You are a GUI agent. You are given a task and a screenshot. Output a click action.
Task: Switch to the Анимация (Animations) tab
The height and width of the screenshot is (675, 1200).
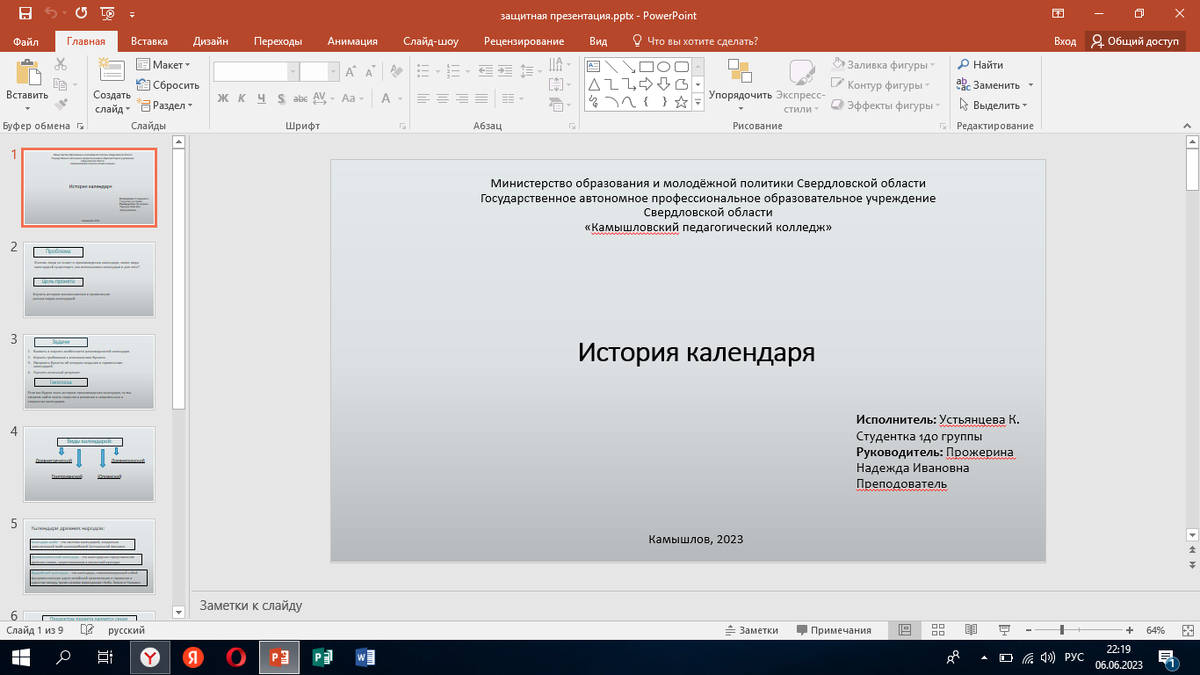[x=352, y=41]
